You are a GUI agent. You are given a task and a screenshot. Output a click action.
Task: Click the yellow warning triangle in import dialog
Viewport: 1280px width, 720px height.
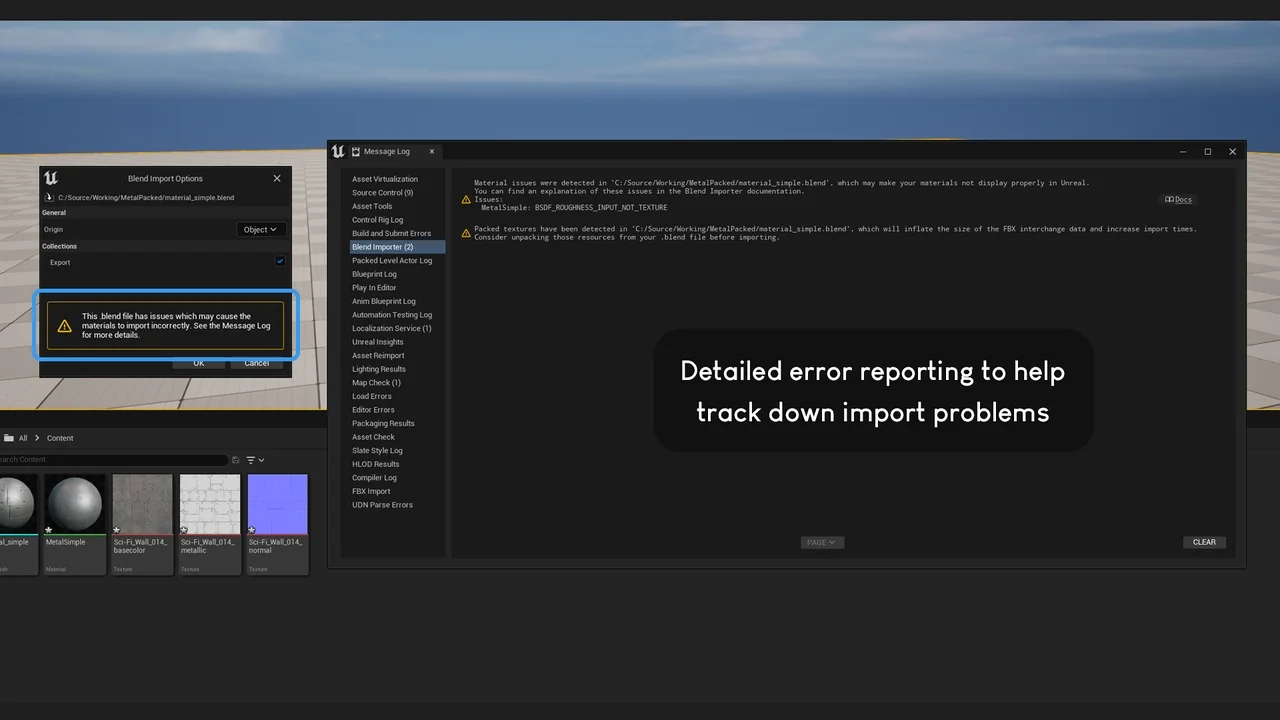(64, 326)
